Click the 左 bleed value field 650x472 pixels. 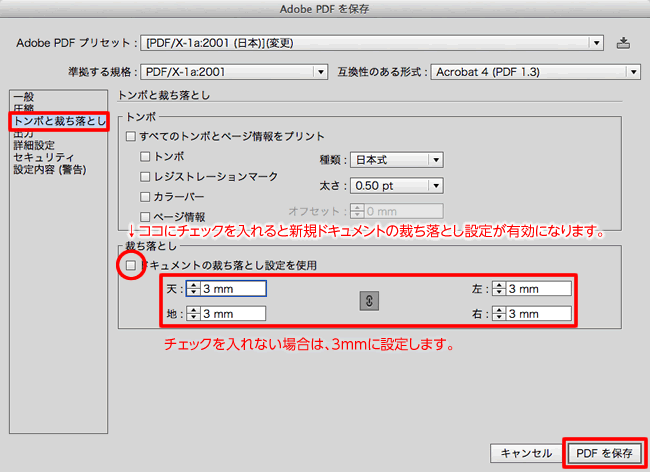pyautogui.click(x=539, y=289)
